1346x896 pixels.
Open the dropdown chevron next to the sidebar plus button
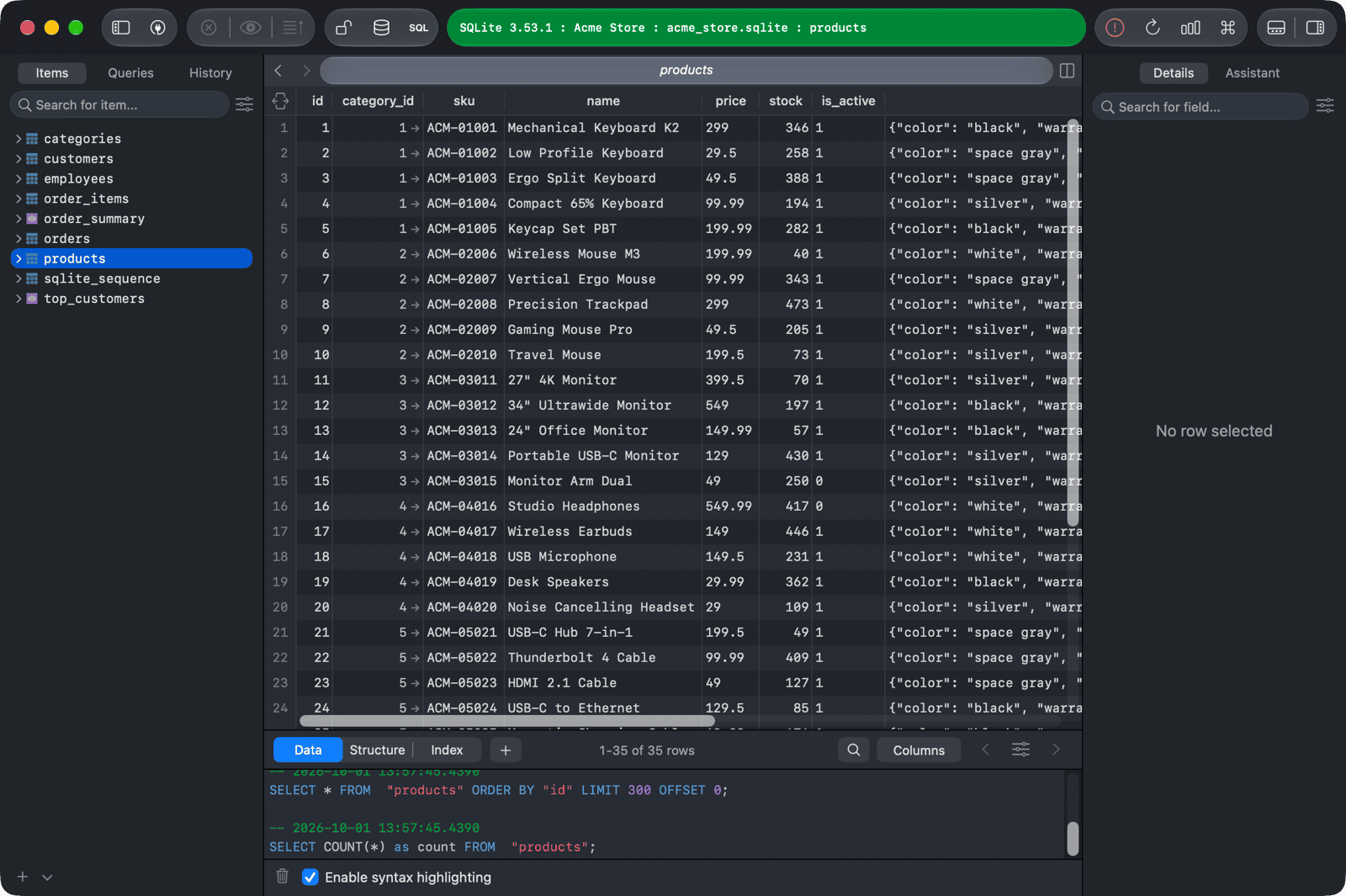pos(47,877)
